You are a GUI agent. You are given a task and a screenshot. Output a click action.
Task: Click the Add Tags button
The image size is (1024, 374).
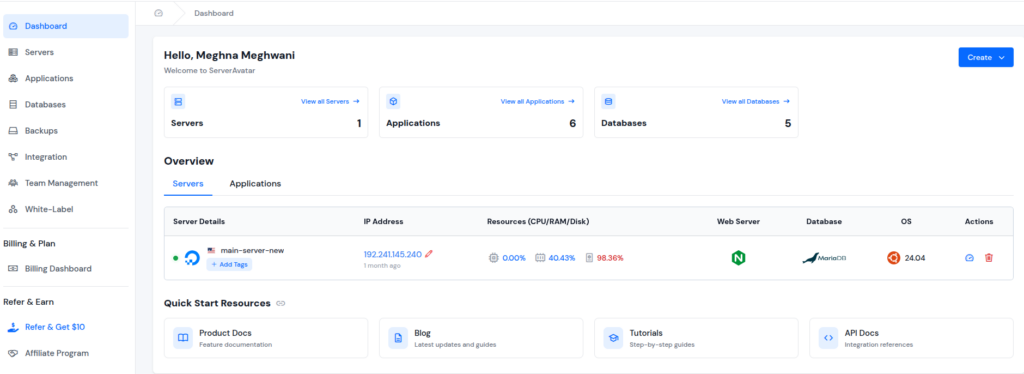(229, 264)
